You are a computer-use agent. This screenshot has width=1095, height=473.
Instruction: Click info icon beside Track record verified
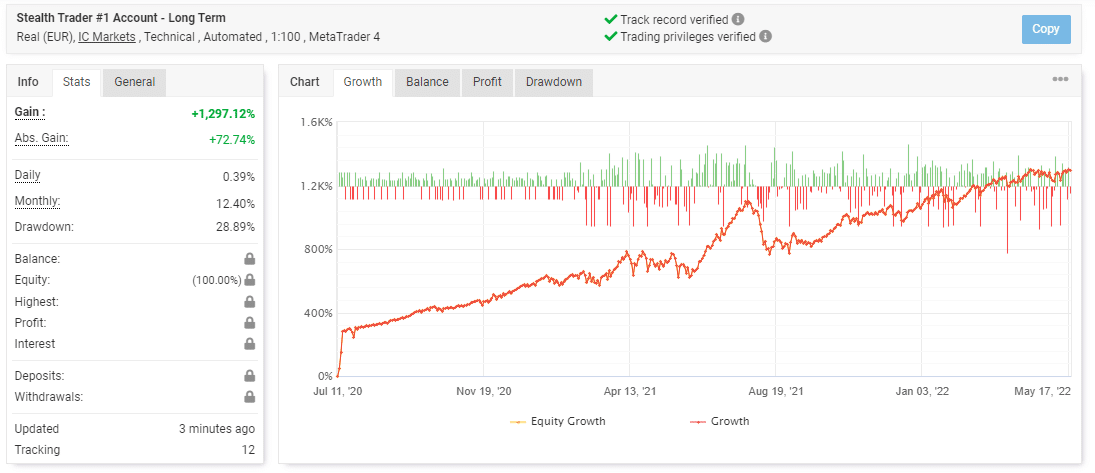738,19
